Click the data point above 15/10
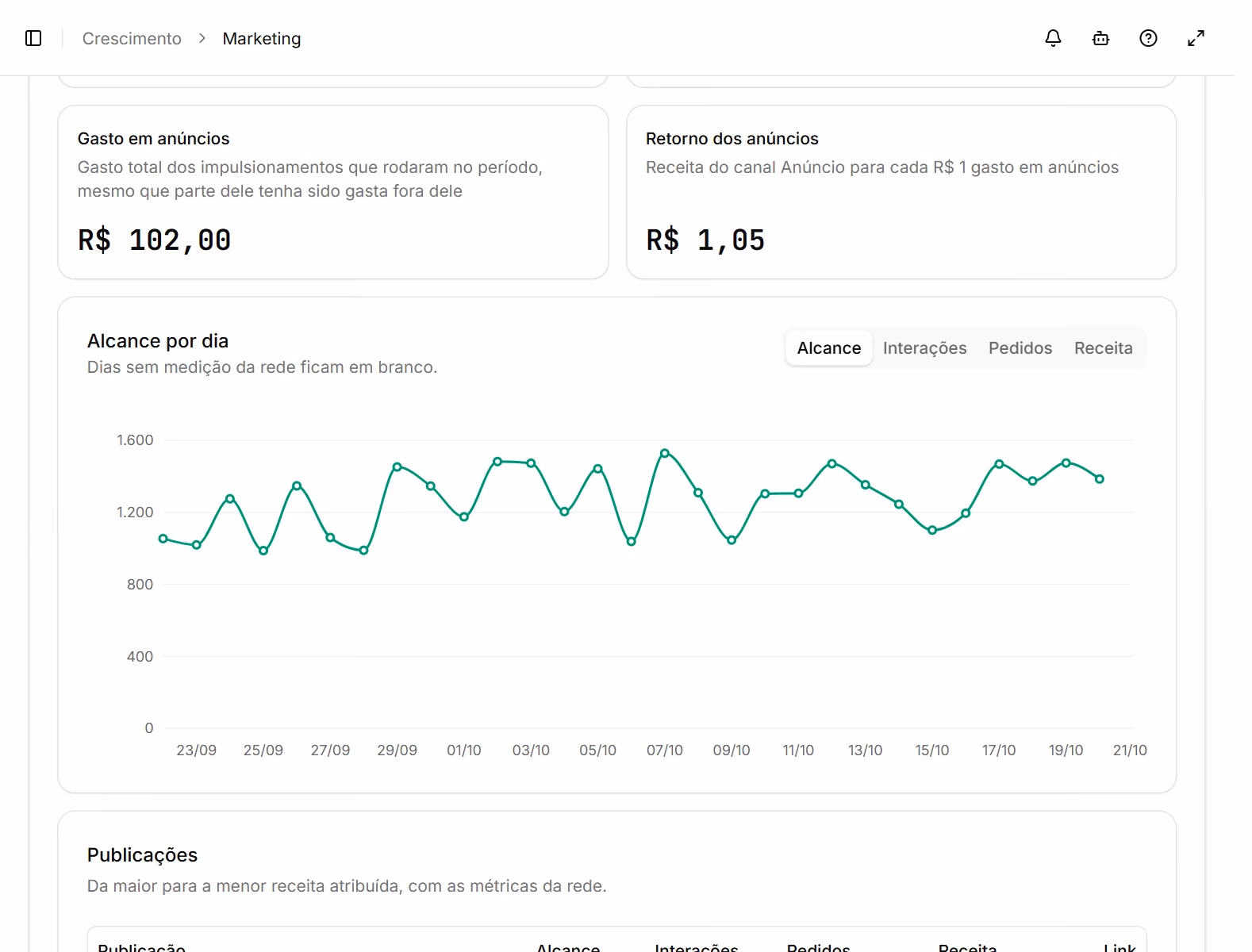The width and height of the screenshot is (1252, 952). pos(932,530)
